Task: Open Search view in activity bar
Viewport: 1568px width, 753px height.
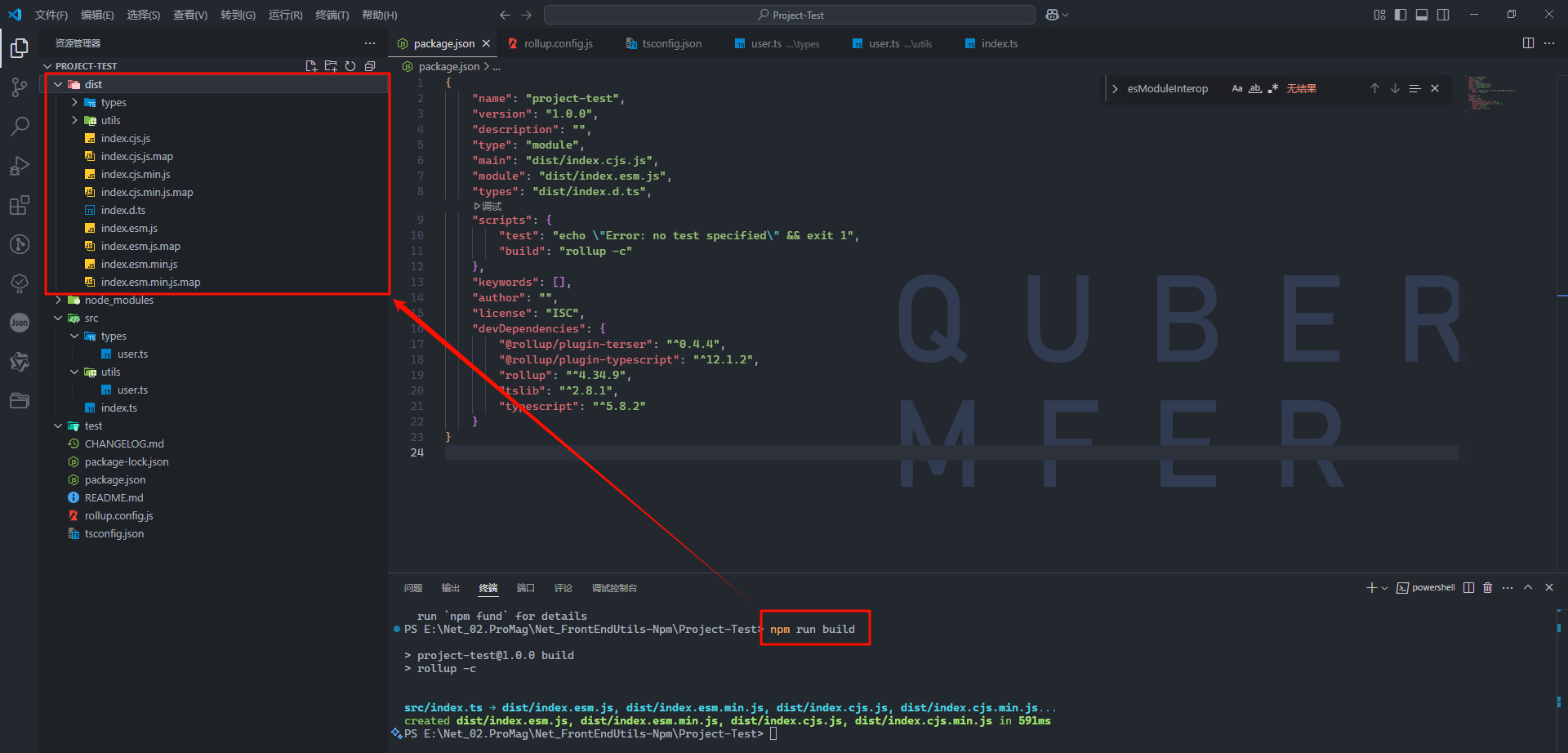Action: [x=20, y=127]
